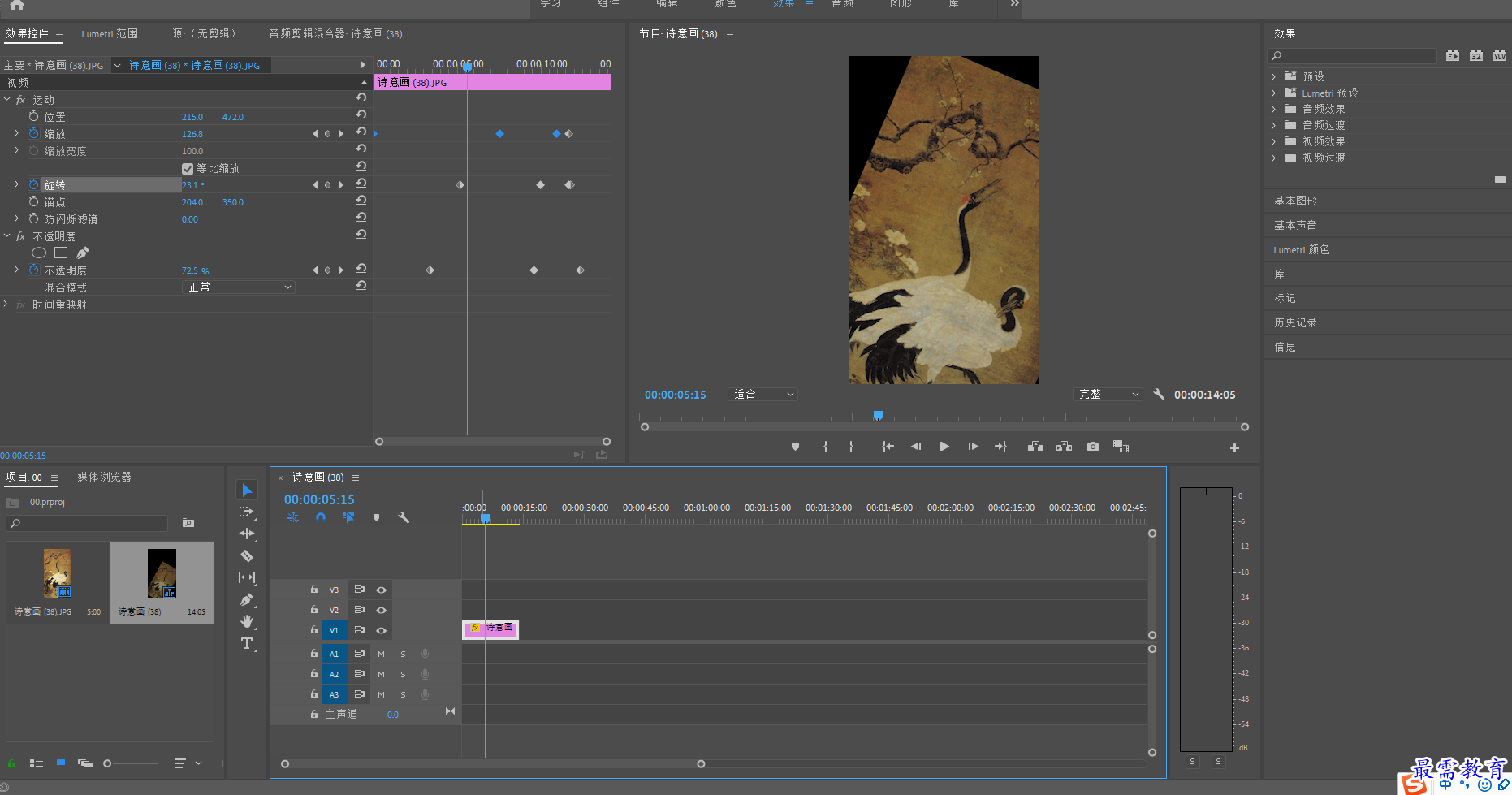Reset the Position parameter
Image resolution: width=1512 pixels, height=795 pixels.
pyautogui.click(x=361, y=116)
